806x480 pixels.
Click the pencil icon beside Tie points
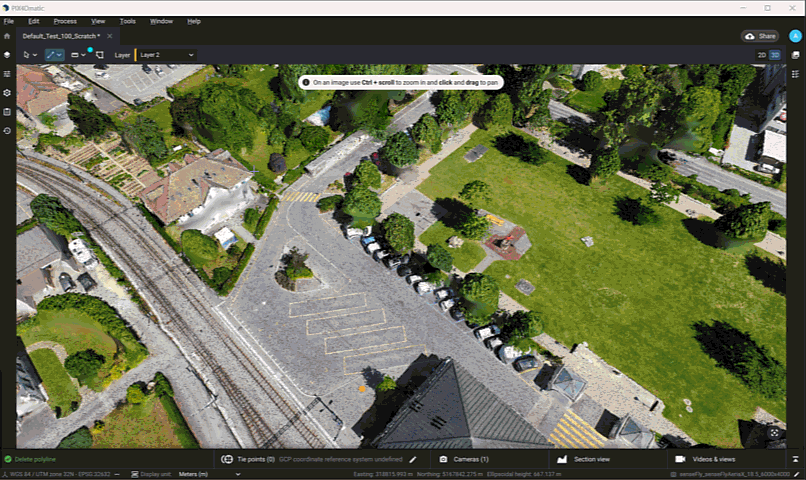[412, 459]
